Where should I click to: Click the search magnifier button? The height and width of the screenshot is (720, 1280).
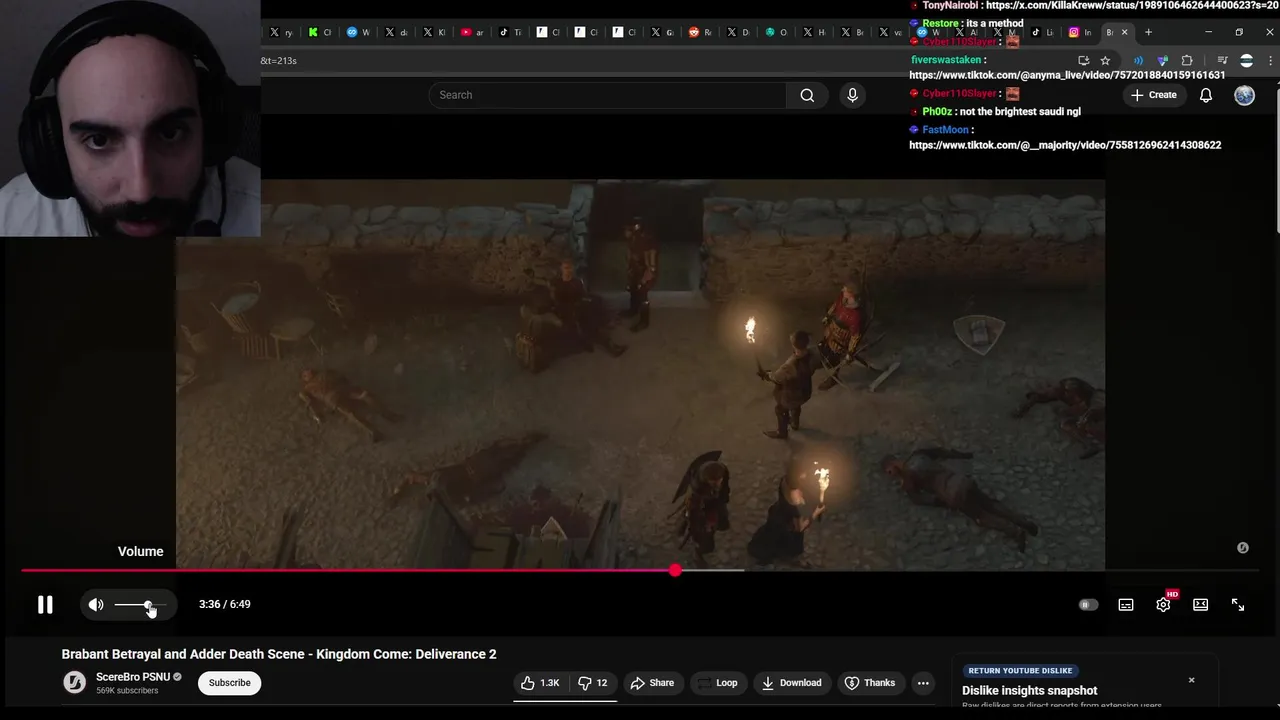pyautogui.click(x=807, y=95)
